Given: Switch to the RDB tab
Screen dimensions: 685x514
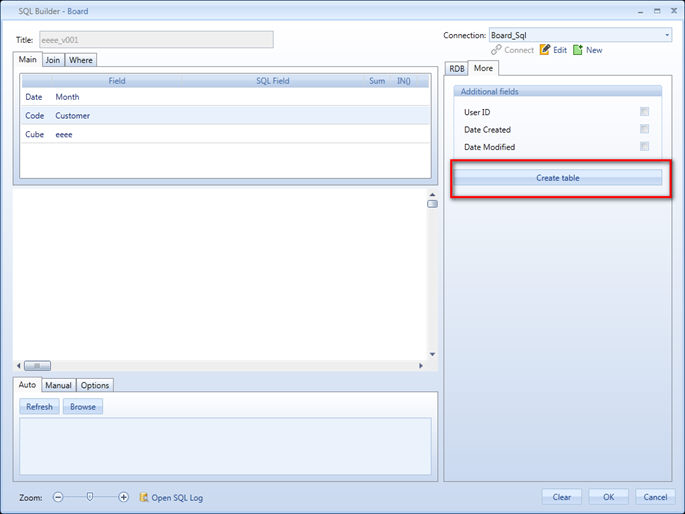Looking at the screenshot, I should 456,69.
